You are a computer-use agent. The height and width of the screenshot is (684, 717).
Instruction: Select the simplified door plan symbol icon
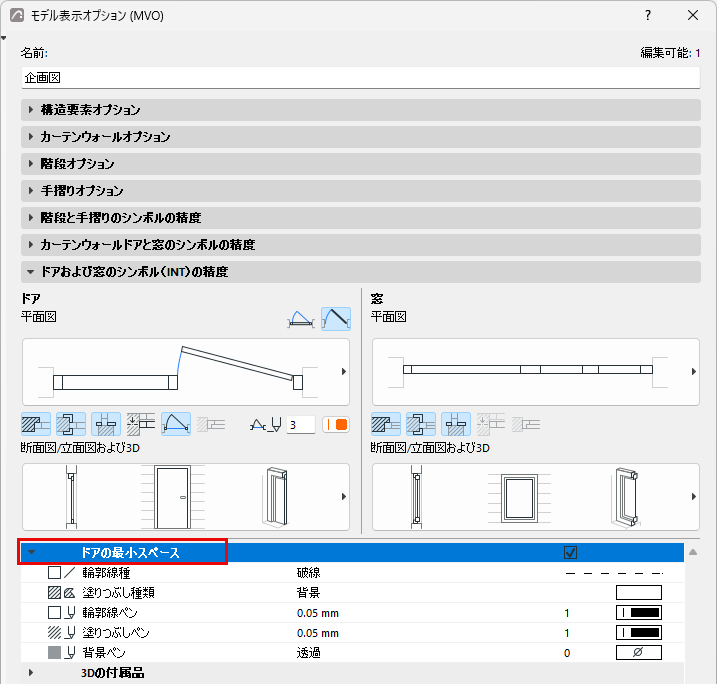click(301, 319)
